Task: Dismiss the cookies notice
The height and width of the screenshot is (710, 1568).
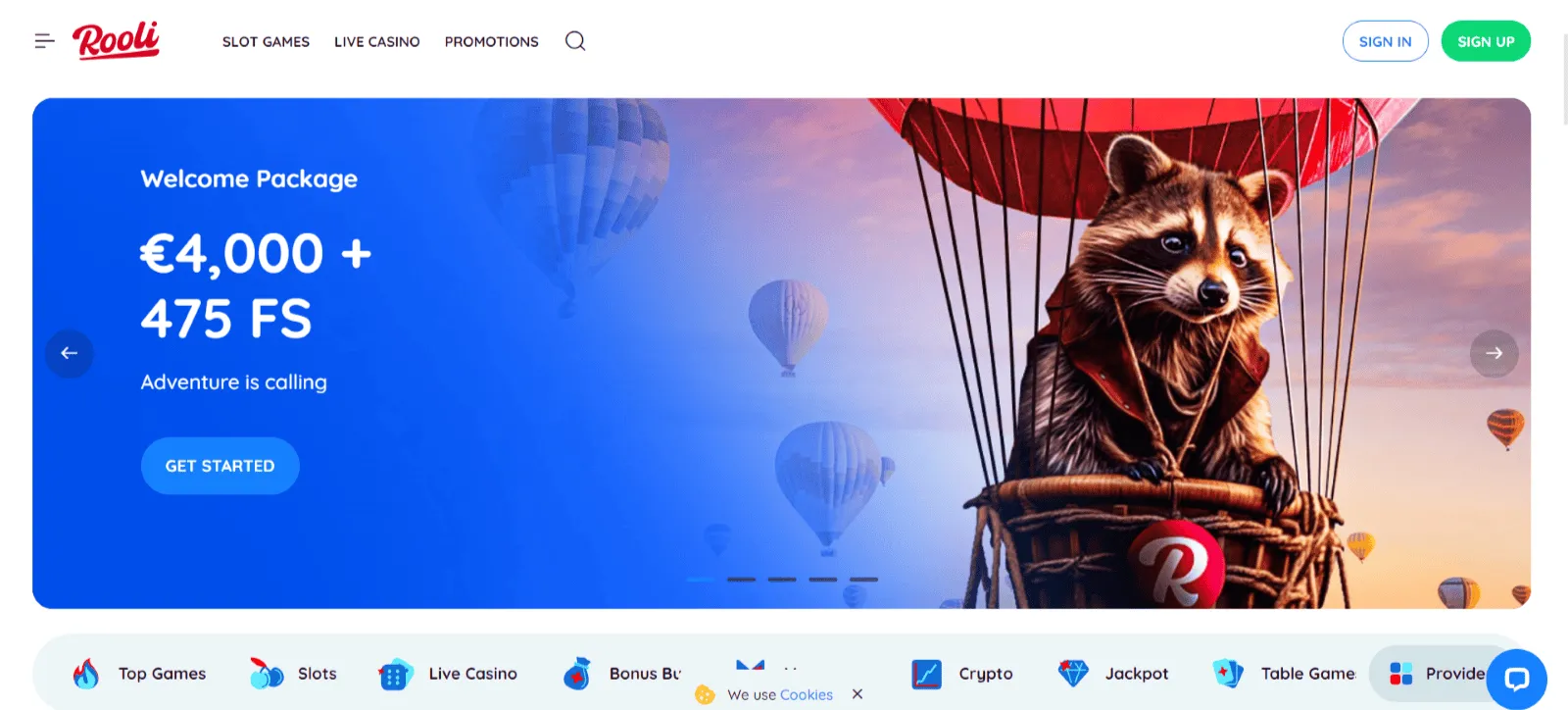Action: point(857,694)
